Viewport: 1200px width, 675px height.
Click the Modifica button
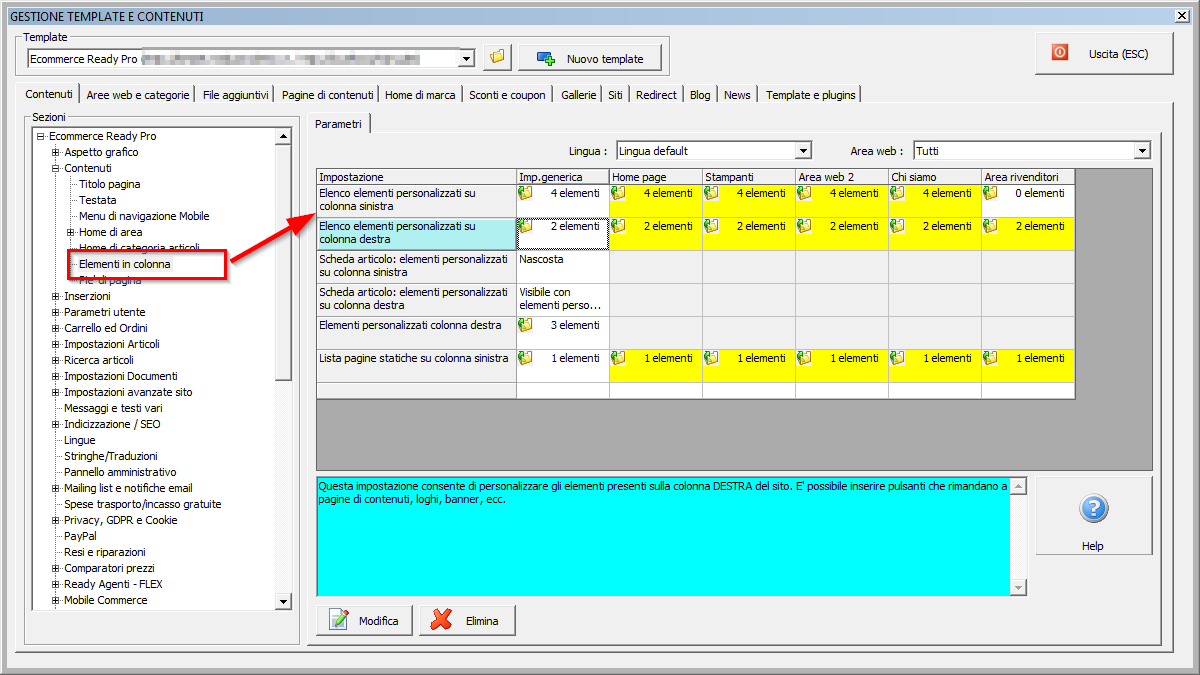click(x=364, y=621)
